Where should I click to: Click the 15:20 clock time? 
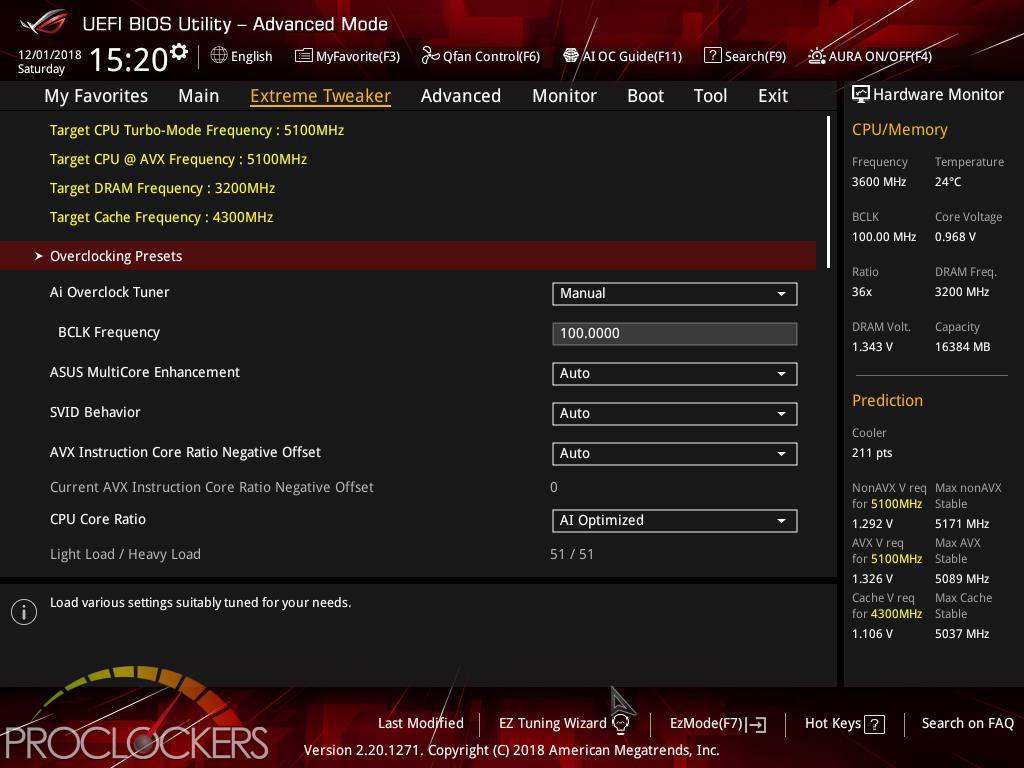pos(129,59)
